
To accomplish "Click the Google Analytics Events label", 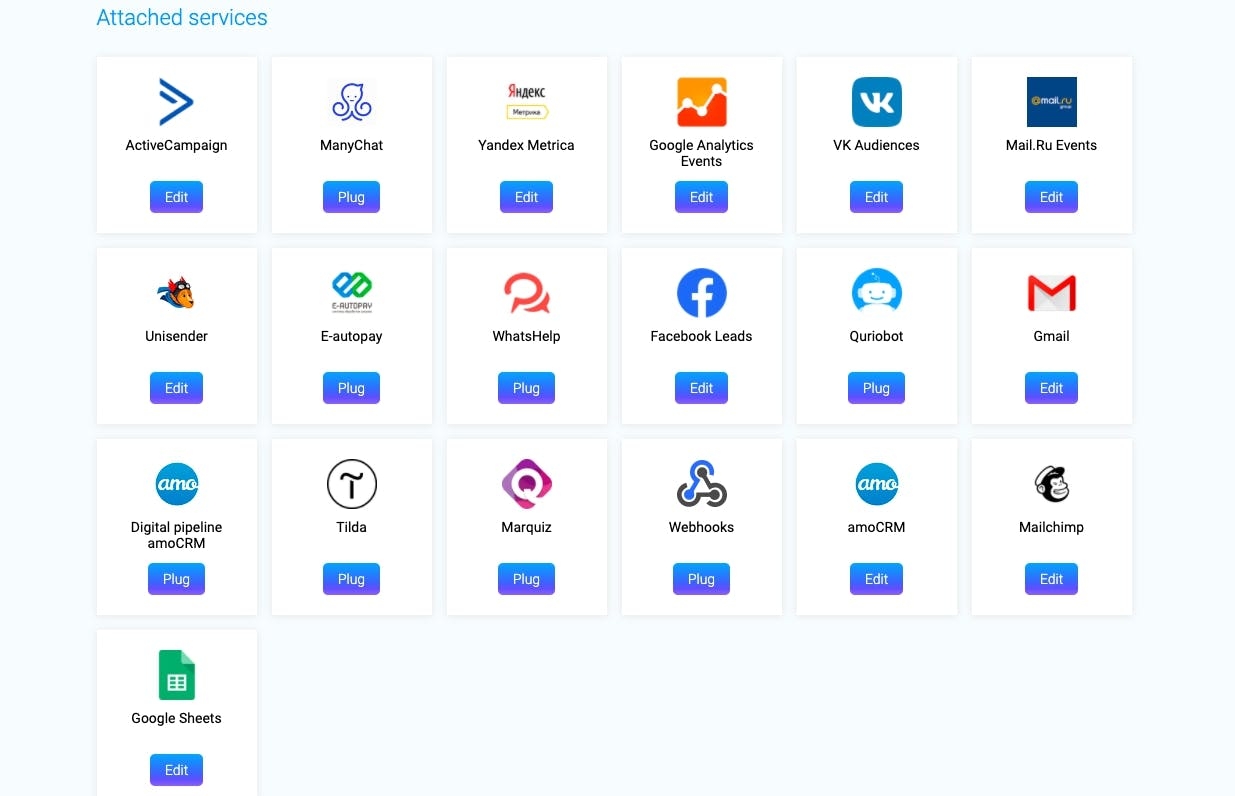I will click(x=701, y=153).
